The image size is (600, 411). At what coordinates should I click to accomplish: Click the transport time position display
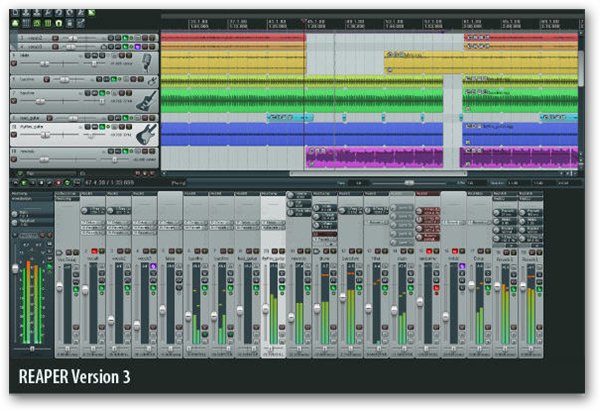tap(109, 183)
